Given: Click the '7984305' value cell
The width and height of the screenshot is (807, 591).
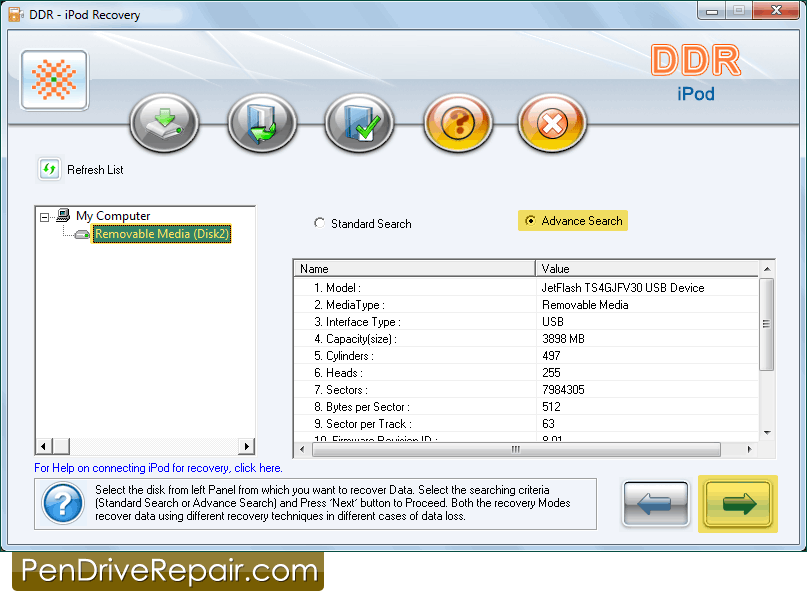Looking at the screenshot, I should coord(563,390).
